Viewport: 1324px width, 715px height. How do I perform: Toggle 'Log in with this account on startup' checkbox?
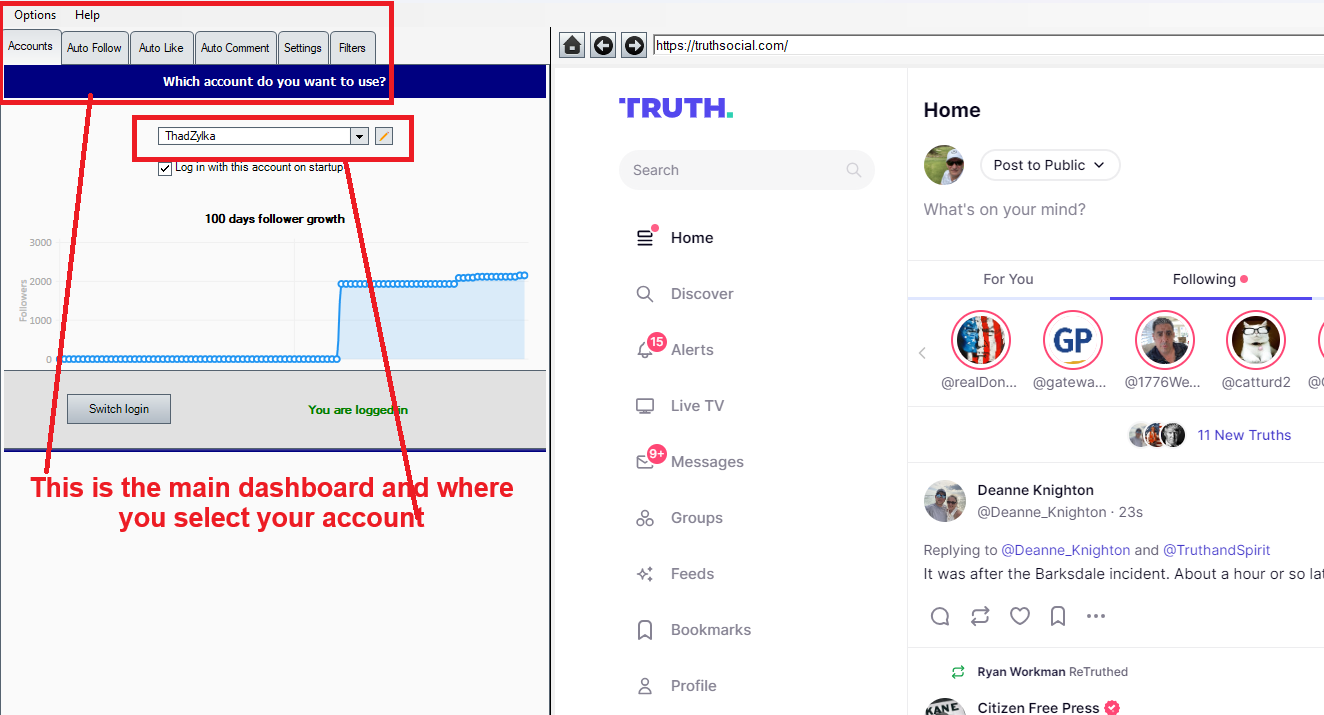[165, 169]
